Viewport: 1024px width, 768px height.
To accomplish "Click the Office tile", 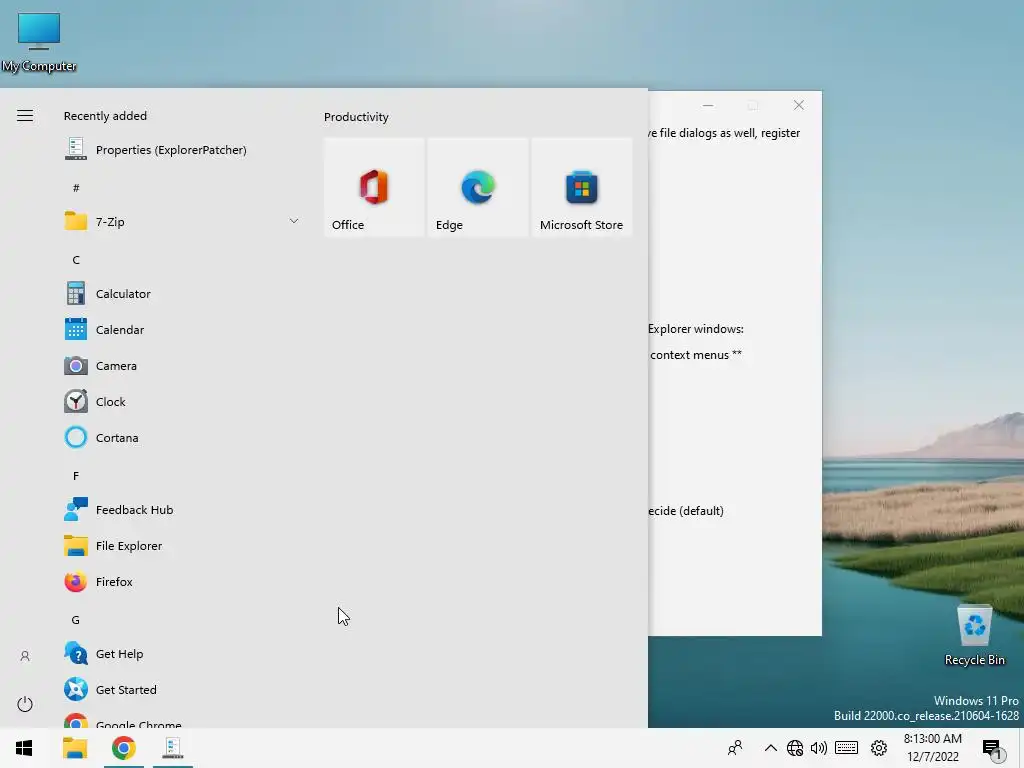I will (374, 187).
